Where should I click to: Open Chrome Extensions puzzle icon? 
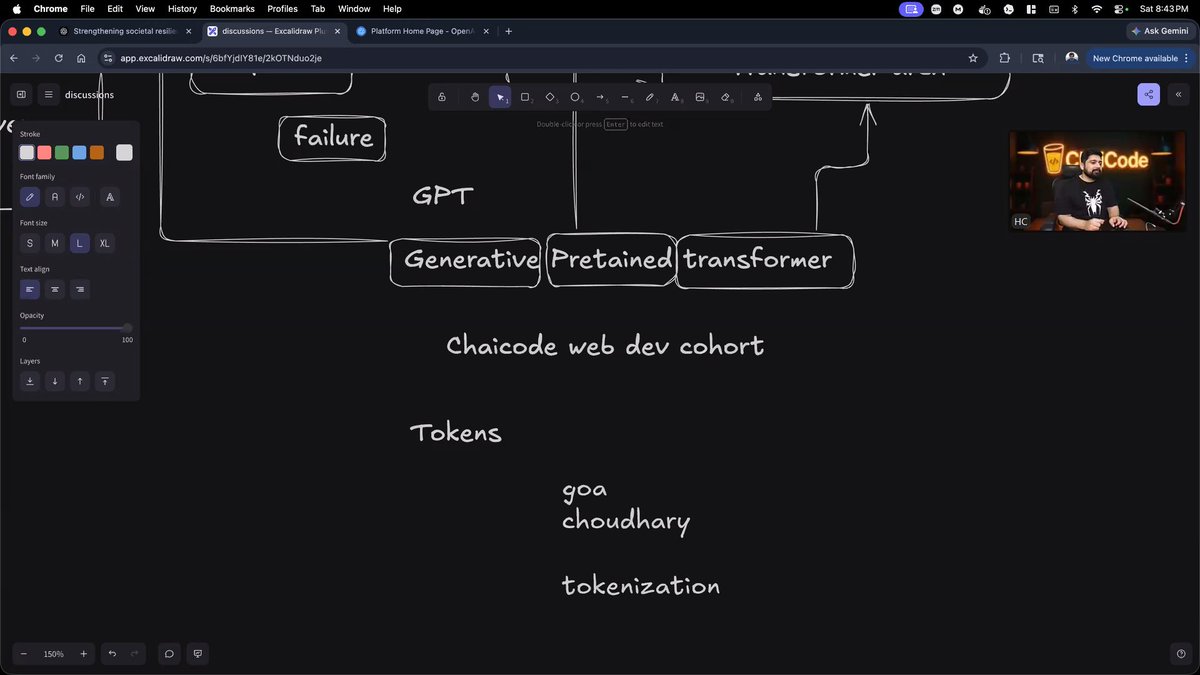[1005, 58]
